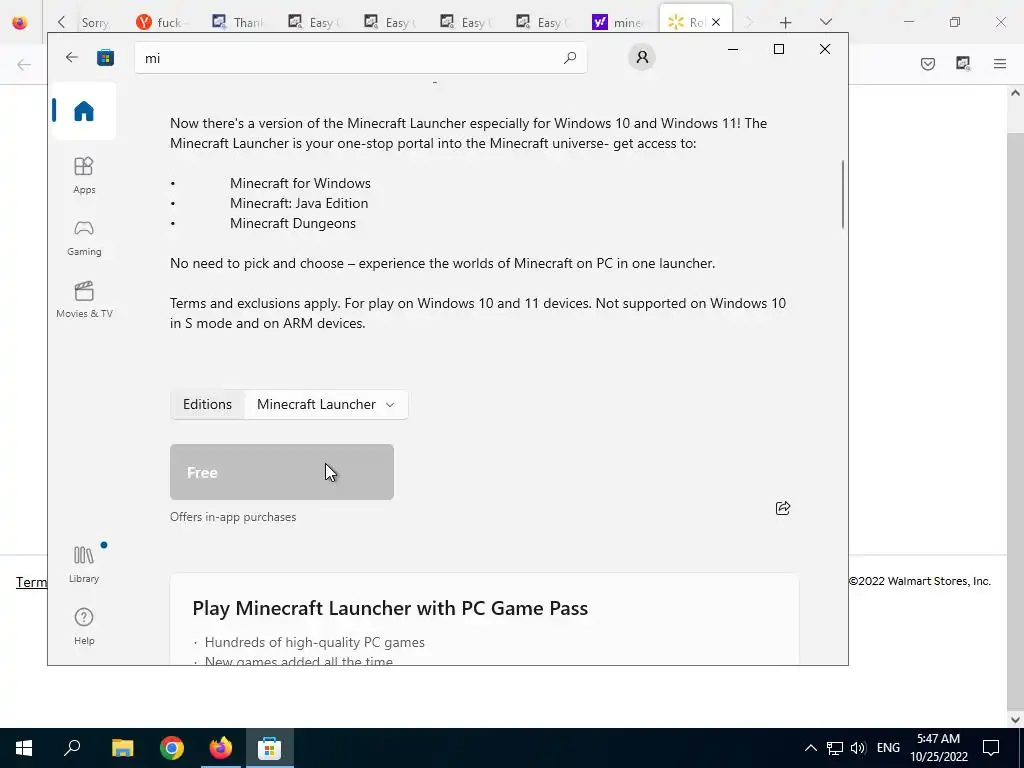The image size is (1024, 768).
Task: Open Firefox menu hamburger icon
Action: coord(1000,63)
